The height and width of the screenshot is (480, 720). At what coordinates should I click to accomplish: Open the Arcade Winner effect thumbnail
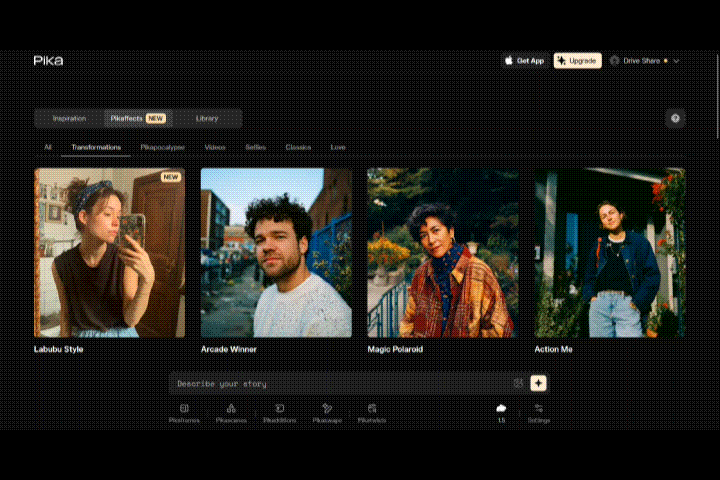pos(276,253)
